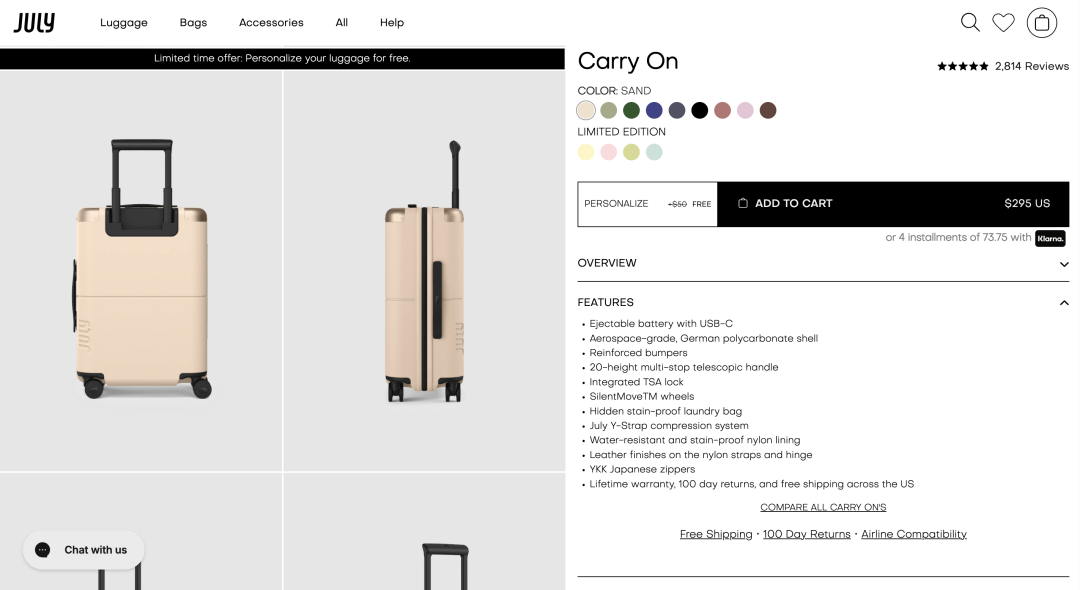Open the Bags menu
1080x590 pixels.
tap(193, 22)
